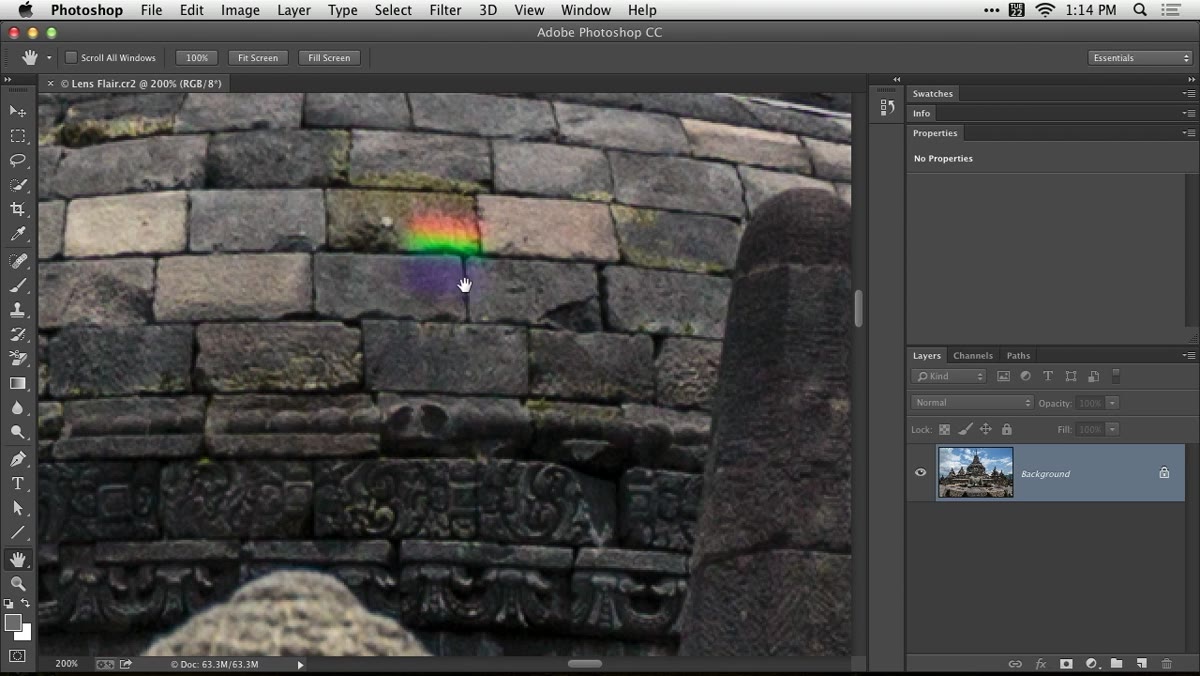The width and height of the screenshot is (1200, 676).
Task: Open the Apple menu
Action: 25,10
